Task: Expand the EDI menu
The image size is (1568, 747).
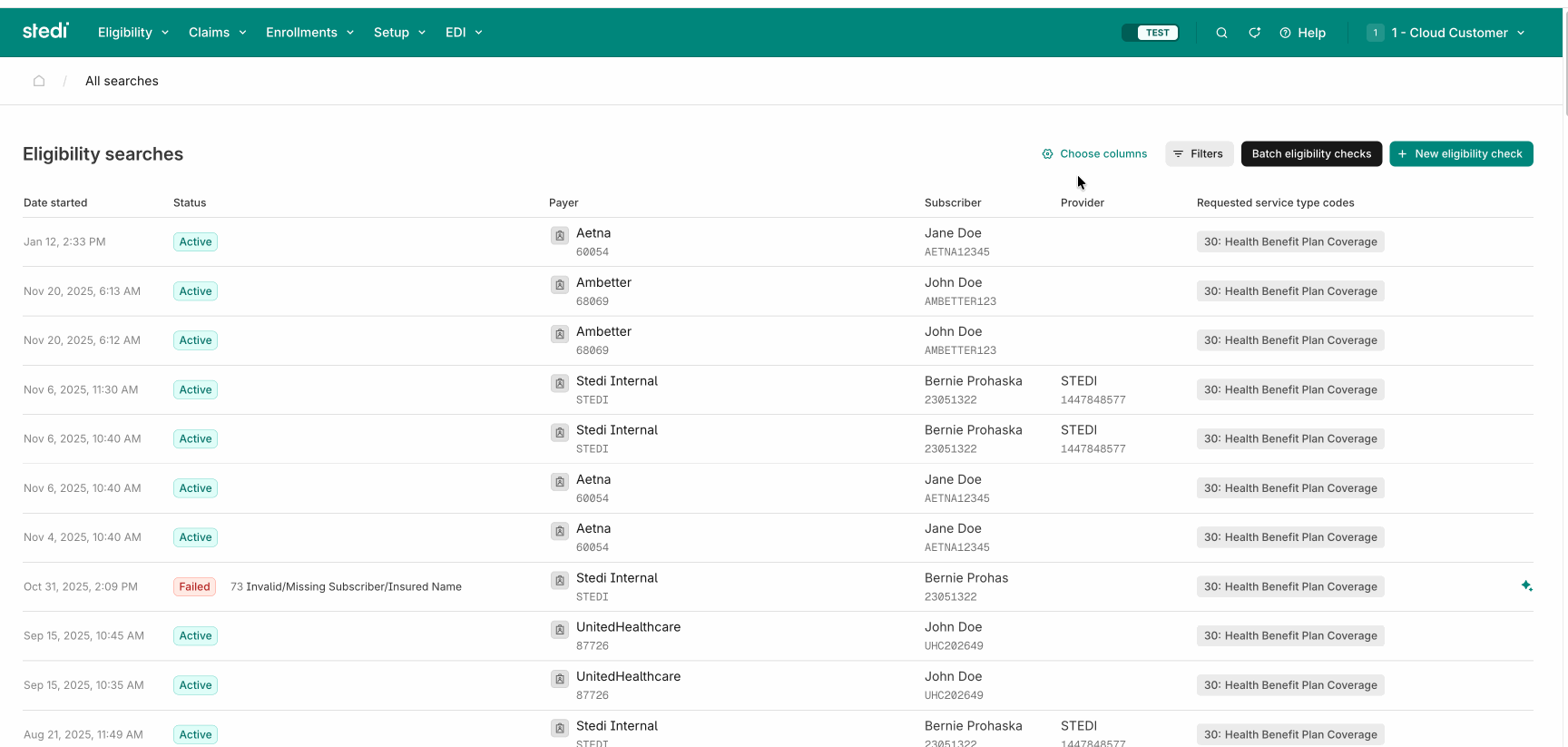Action: point(464,33)
